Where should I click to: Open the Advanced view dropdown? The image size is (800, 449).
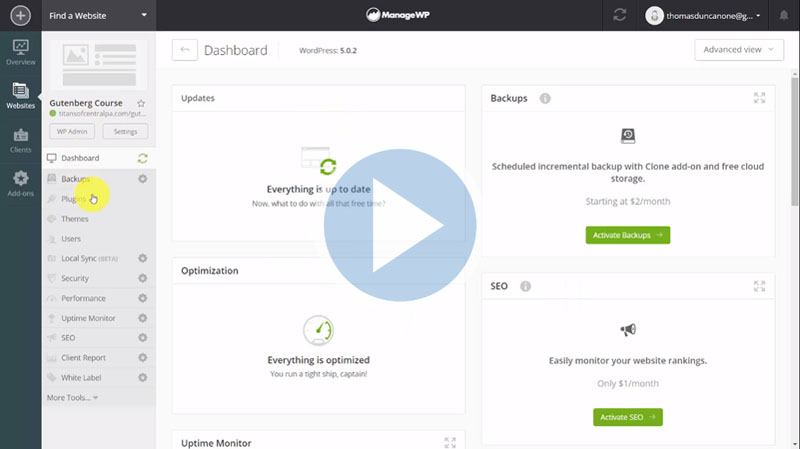tap(738, 50)
